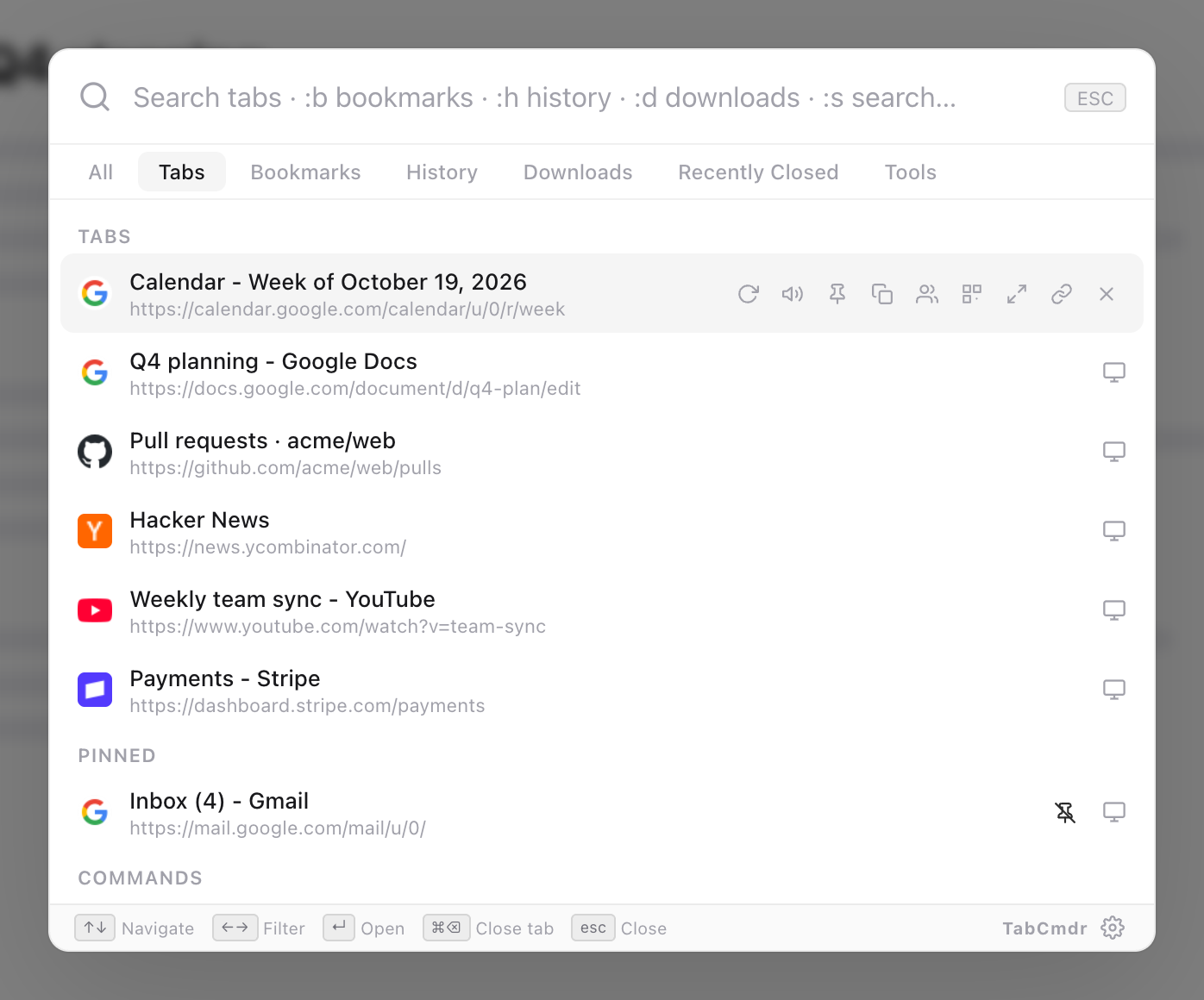Open TabCmdr settings gear
This screenshot has width=1204, height=1000.
(x=1113, y=928)
